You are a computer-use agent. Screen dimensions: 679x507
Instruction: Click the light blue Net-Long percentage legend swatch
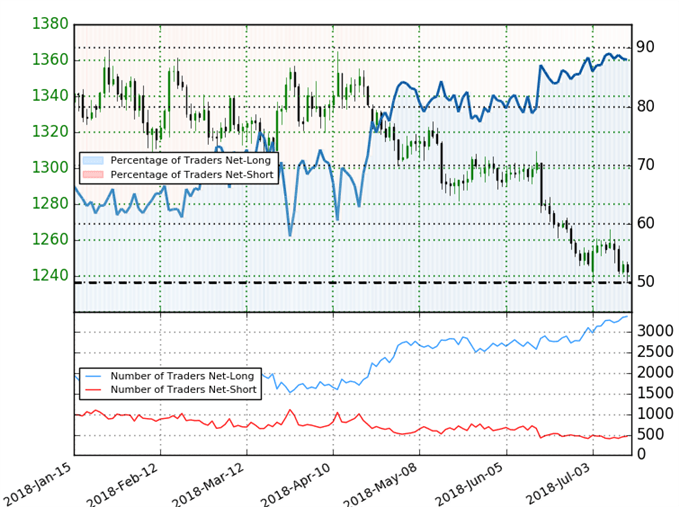93,160
